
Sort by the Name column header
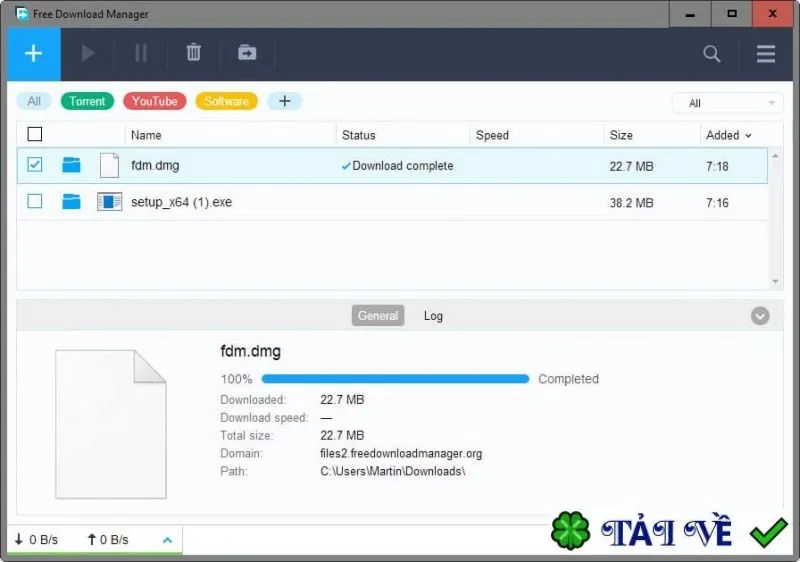tap(146, 135)
